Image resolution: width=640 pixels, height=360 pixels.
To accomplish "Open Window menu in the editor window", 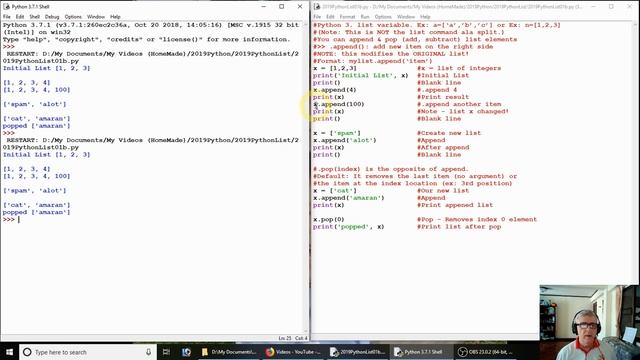I will 406,17.
